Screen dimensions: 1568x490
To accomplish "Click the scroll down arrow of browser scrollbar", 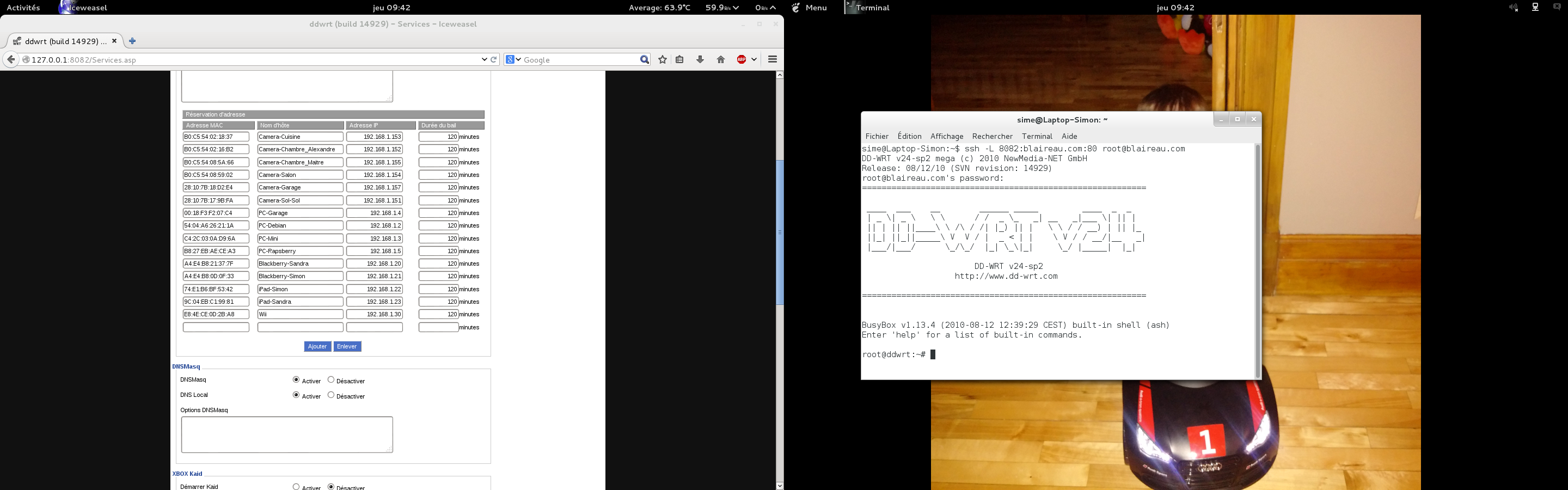I will [780, 485].
